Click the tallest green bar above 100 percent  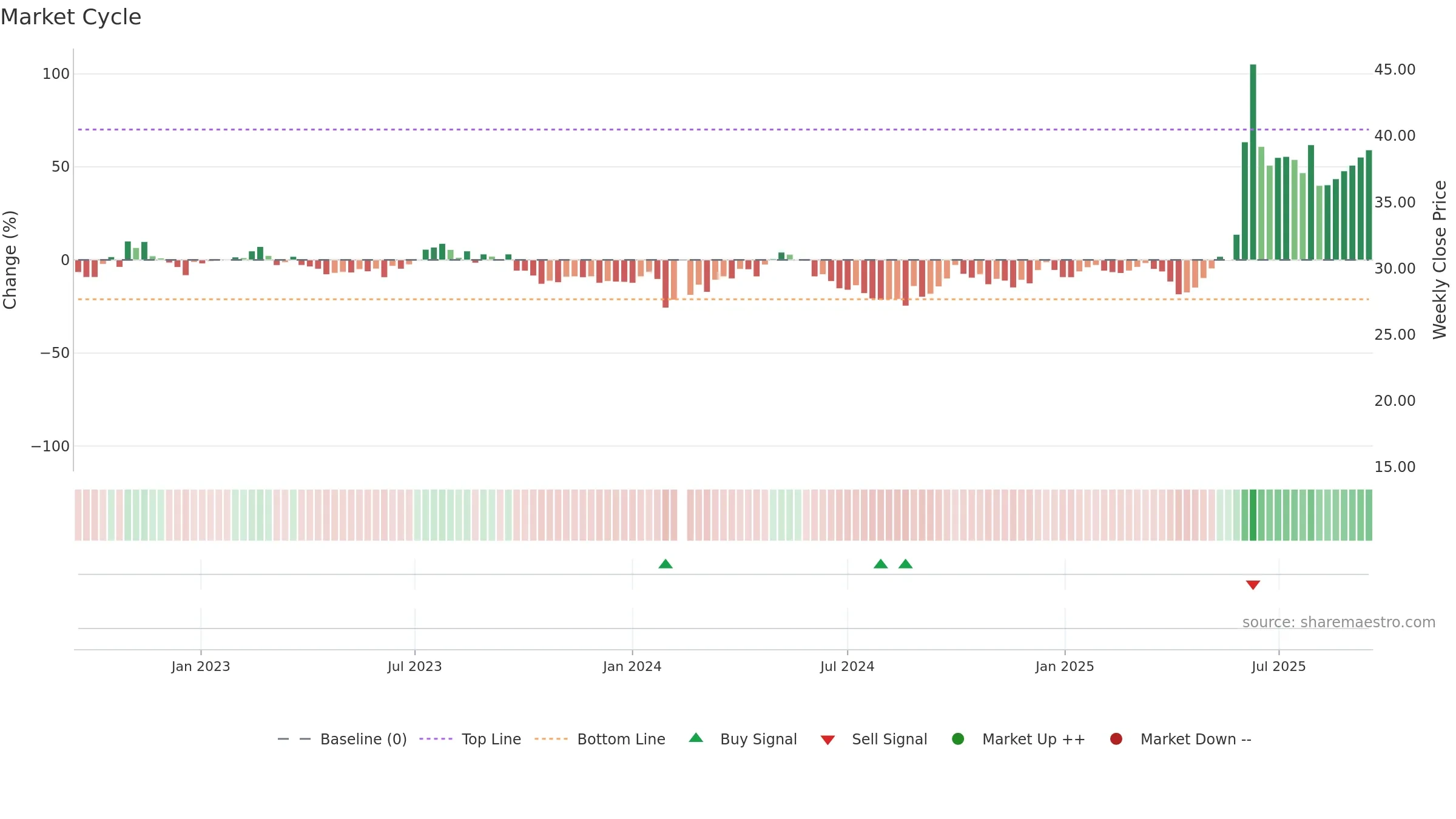coord(1253,162)
